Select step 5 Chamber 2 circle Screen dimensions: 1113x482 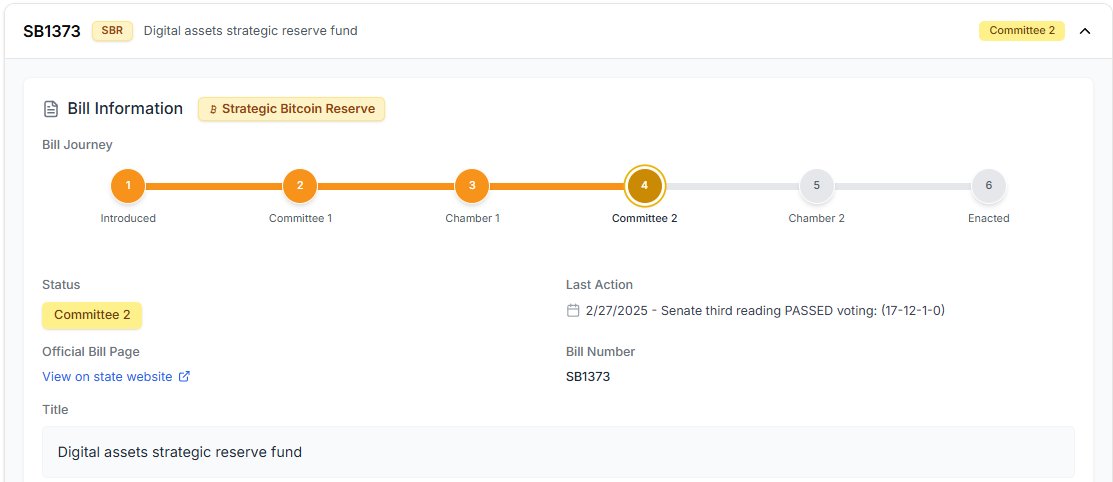(x=817, y=185)
